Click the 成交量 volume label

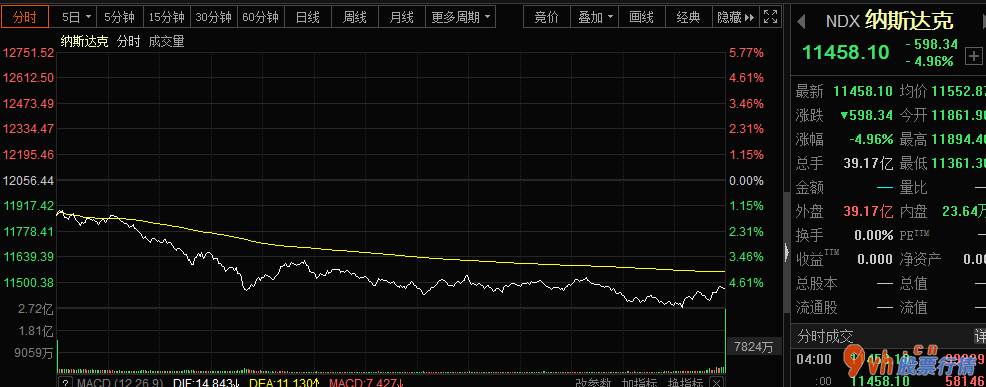[166, 42]
